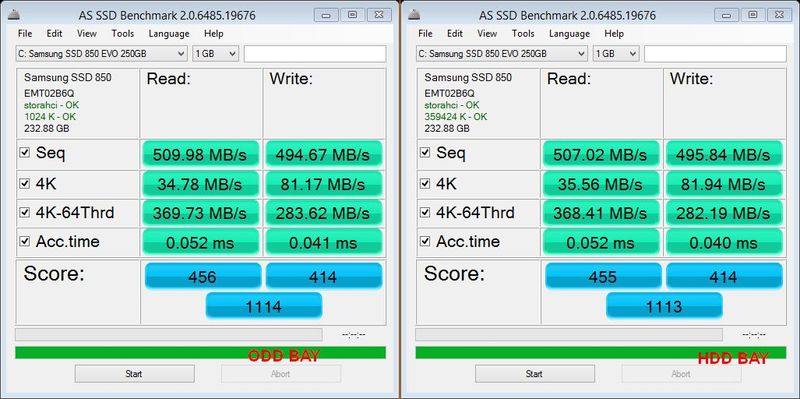The height and width of the screenshot is (399, 800).
Task: Toggle the 4K checkbox in the right window
Action: pos(424,183)
